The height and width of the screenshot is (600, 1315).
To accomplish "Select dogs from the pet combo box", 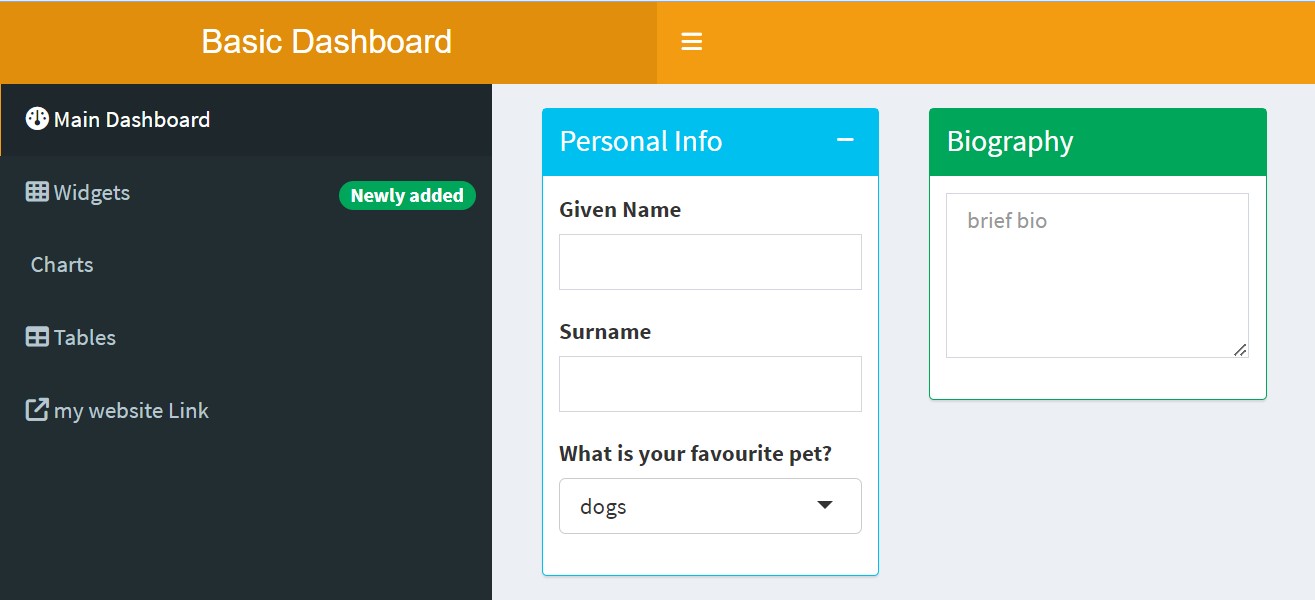I will 710,506.
